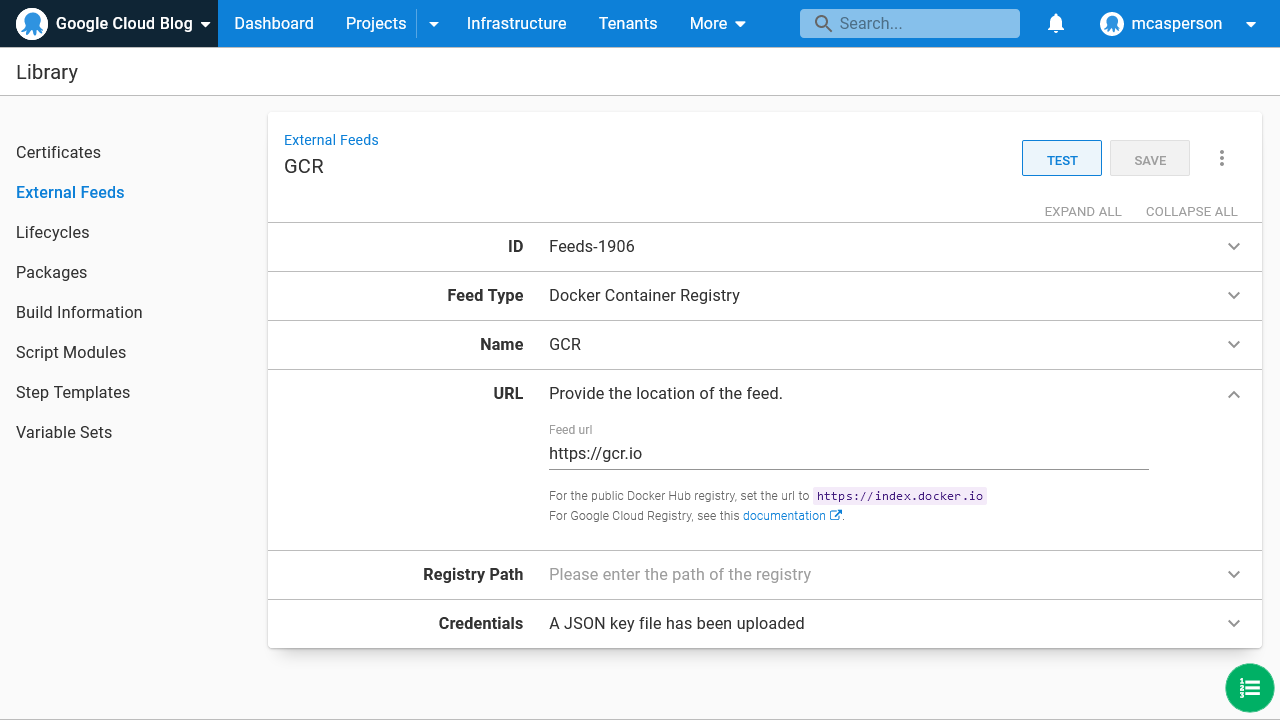Image resolution: width=1280 pixels, height=720 pixels.
Task: Open notifications via the bell icon
Action: pos(1056,23)
